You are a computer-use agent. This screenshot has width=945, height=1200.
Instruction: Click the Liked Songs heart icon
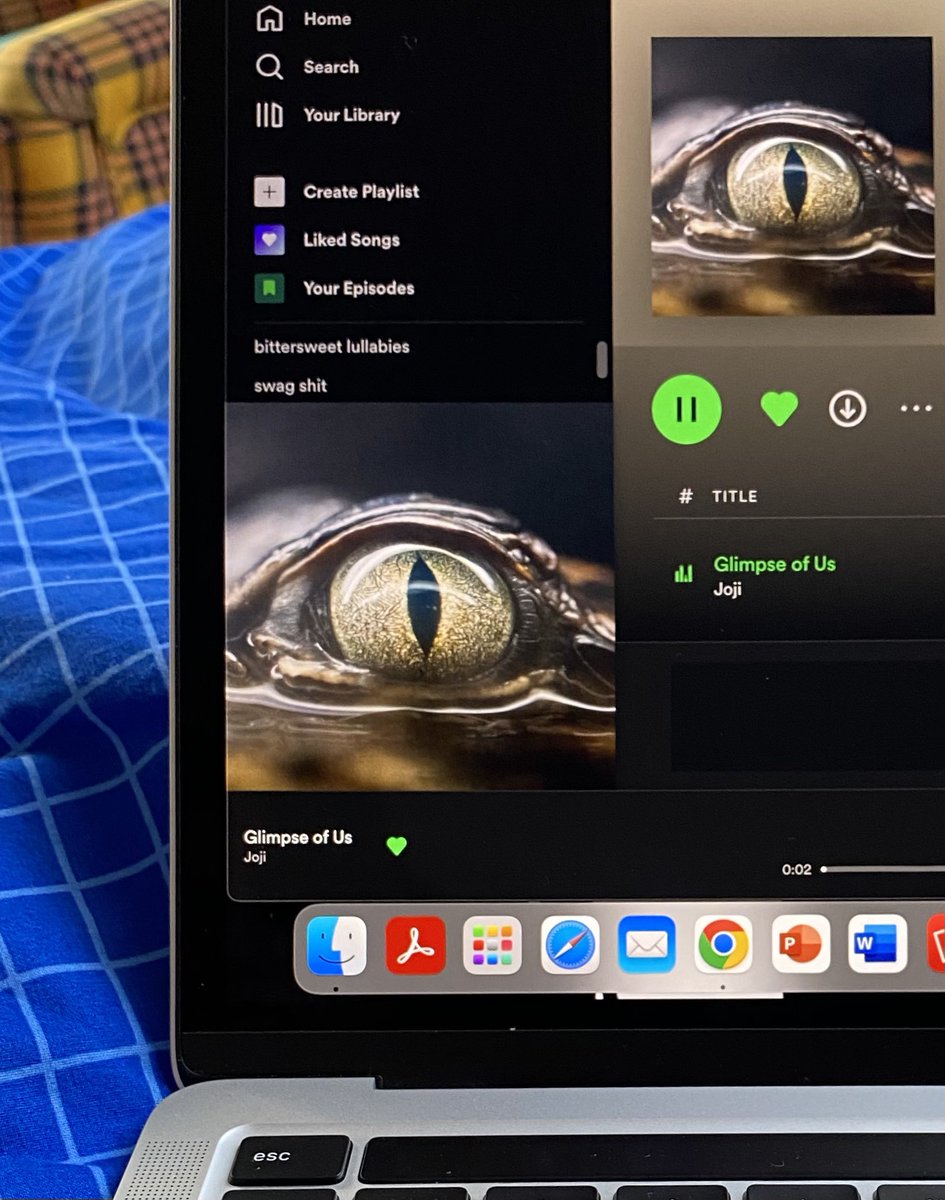point(269,239)
